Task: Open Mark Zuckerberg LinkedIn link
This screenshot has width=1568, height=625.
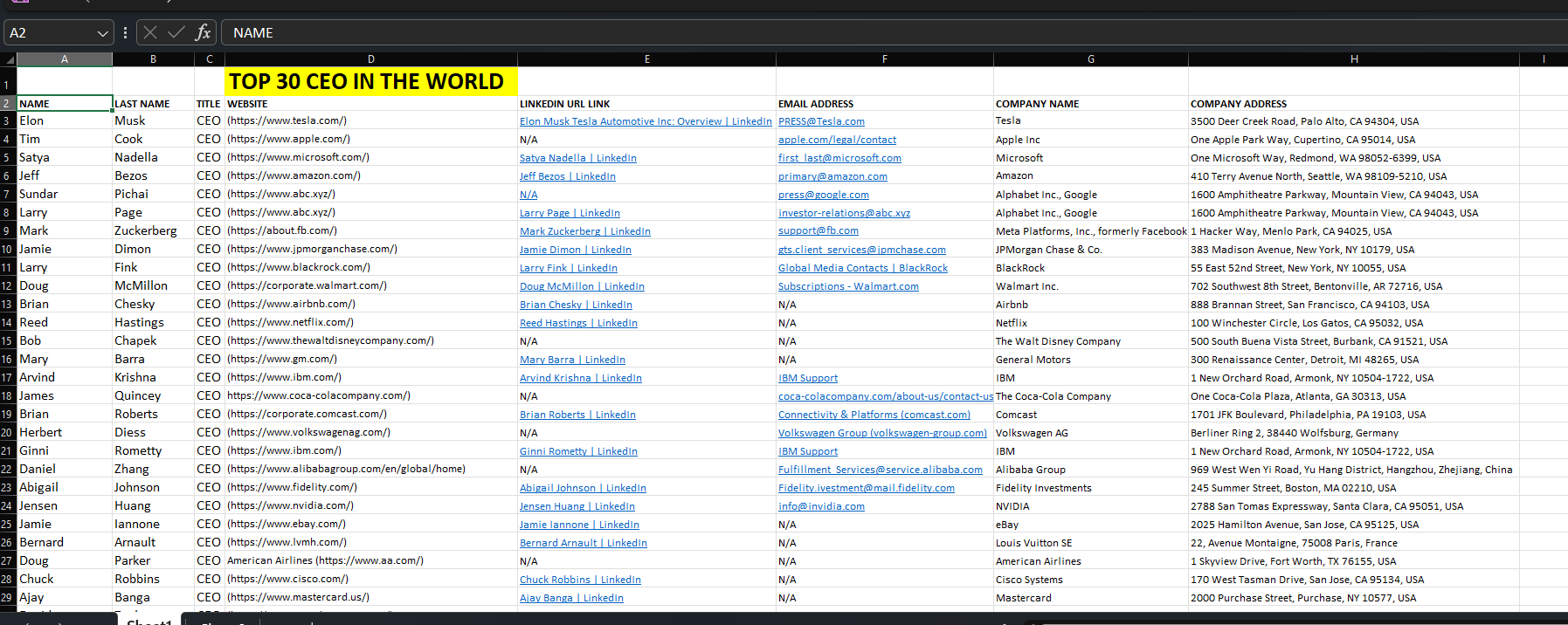Action: [585, 231]
